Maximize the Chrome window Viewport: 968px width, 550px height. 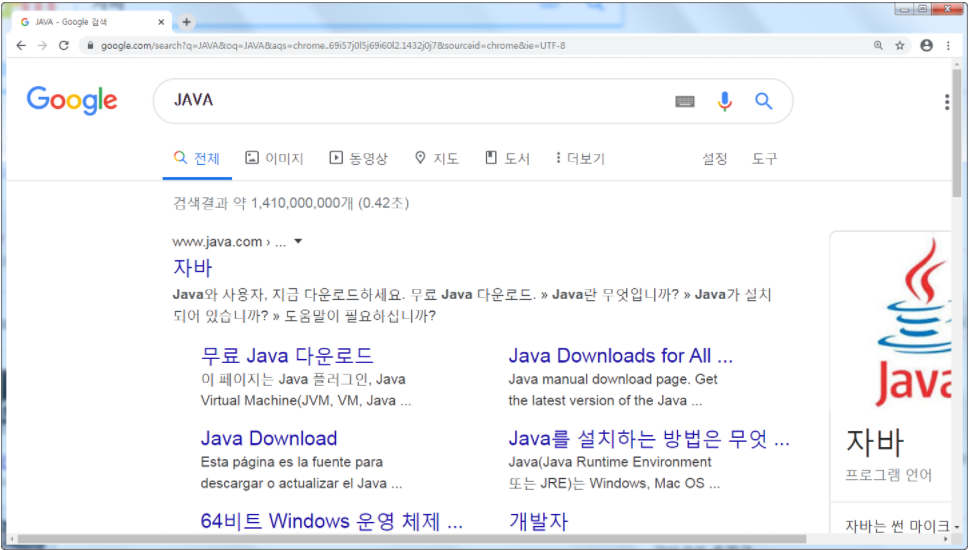922,9
